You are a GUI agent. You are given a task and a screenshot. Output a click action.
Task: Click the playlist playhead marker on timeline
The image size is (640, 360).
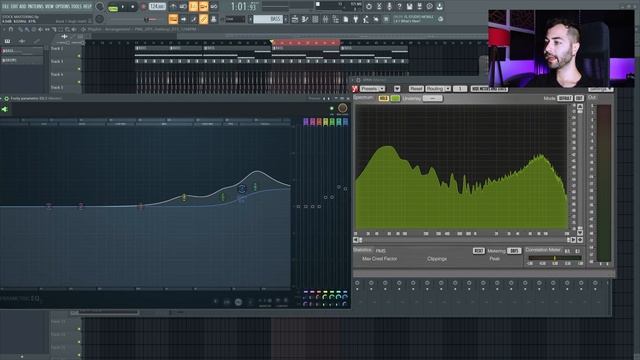click(x=272, y=42)
